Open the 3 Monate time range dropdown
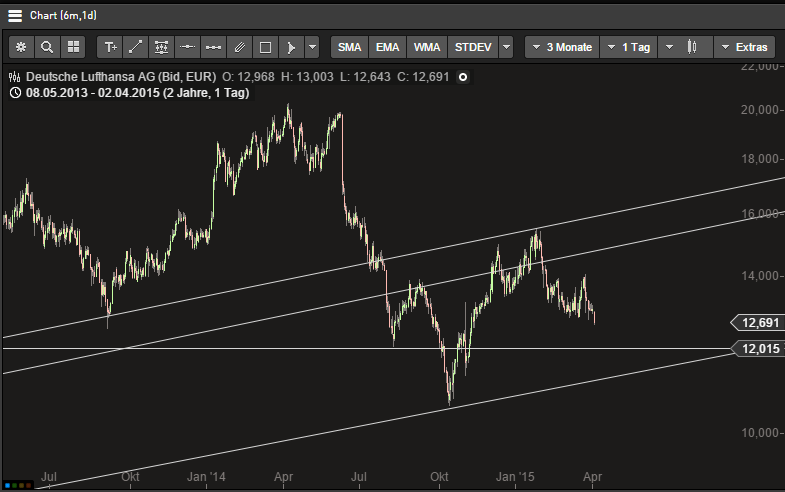Viewport: 785px width, 492px height. pyautogui.click(x=561, y=47)
